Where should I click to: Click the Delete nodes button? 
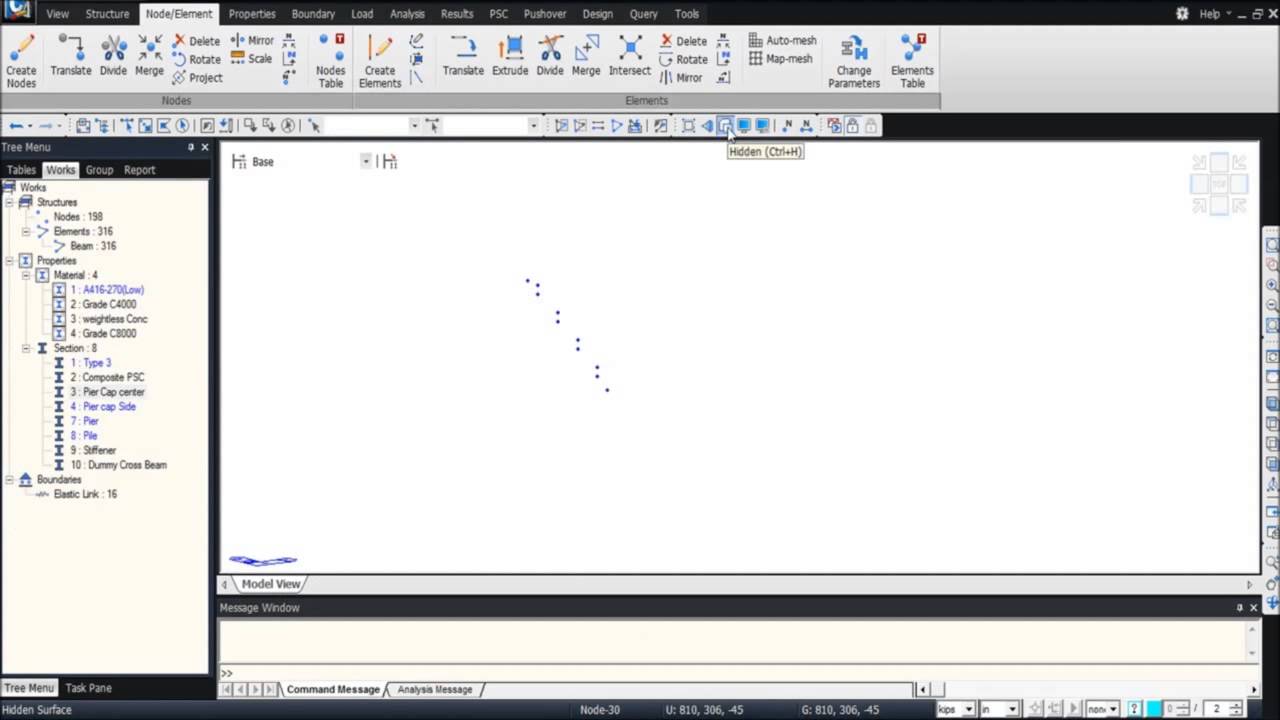coord(196,41)
